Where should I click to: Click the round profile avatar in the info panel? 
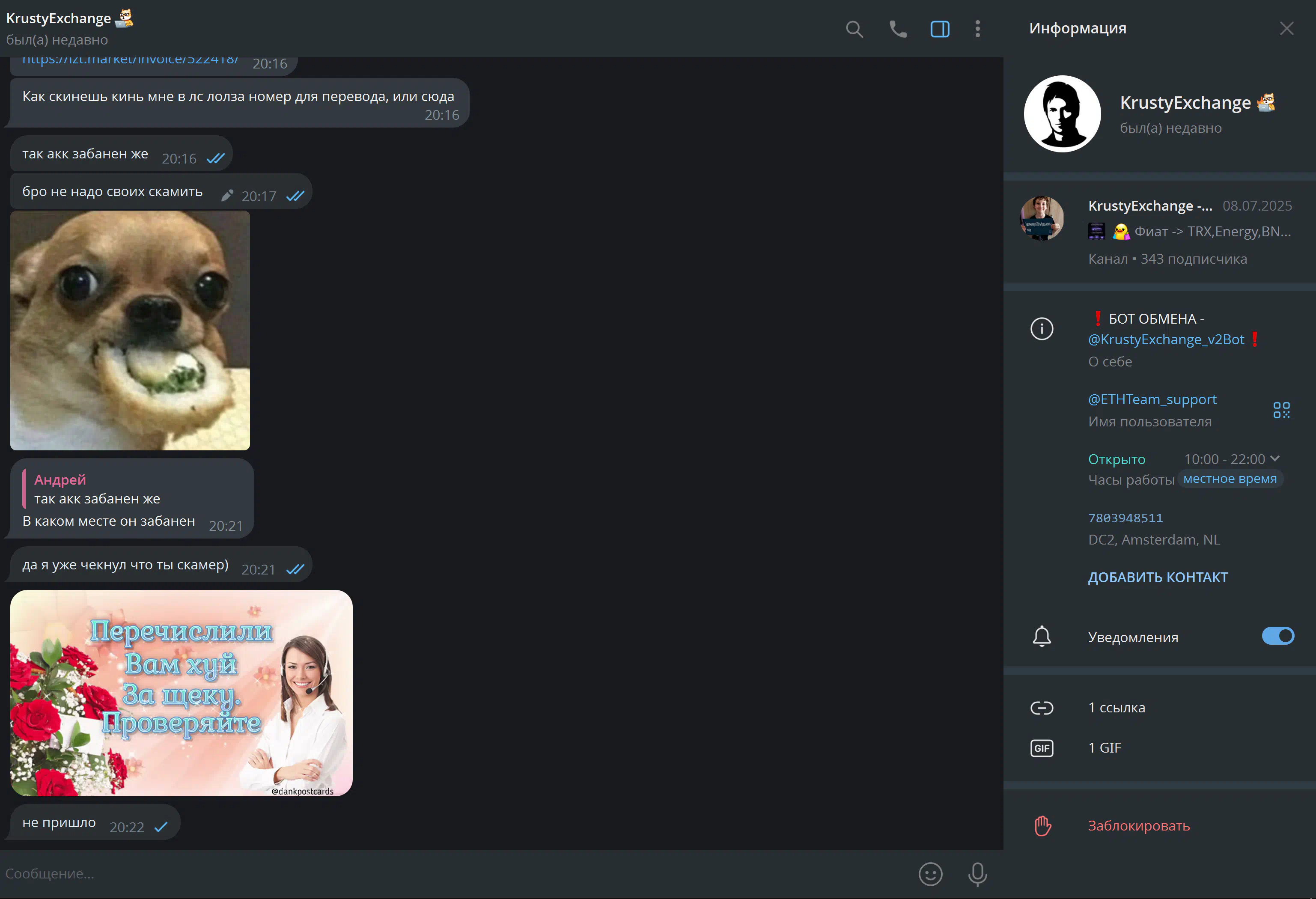coord(1062,114)
